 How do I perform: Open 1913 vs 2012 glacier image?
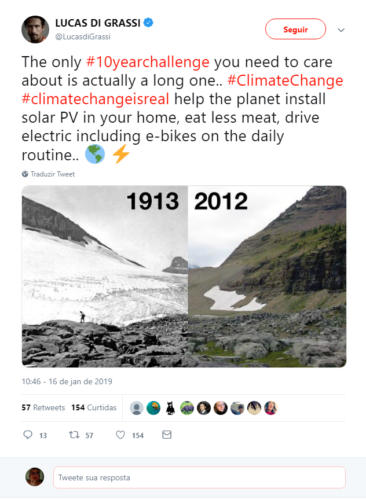tap(184, 277)
